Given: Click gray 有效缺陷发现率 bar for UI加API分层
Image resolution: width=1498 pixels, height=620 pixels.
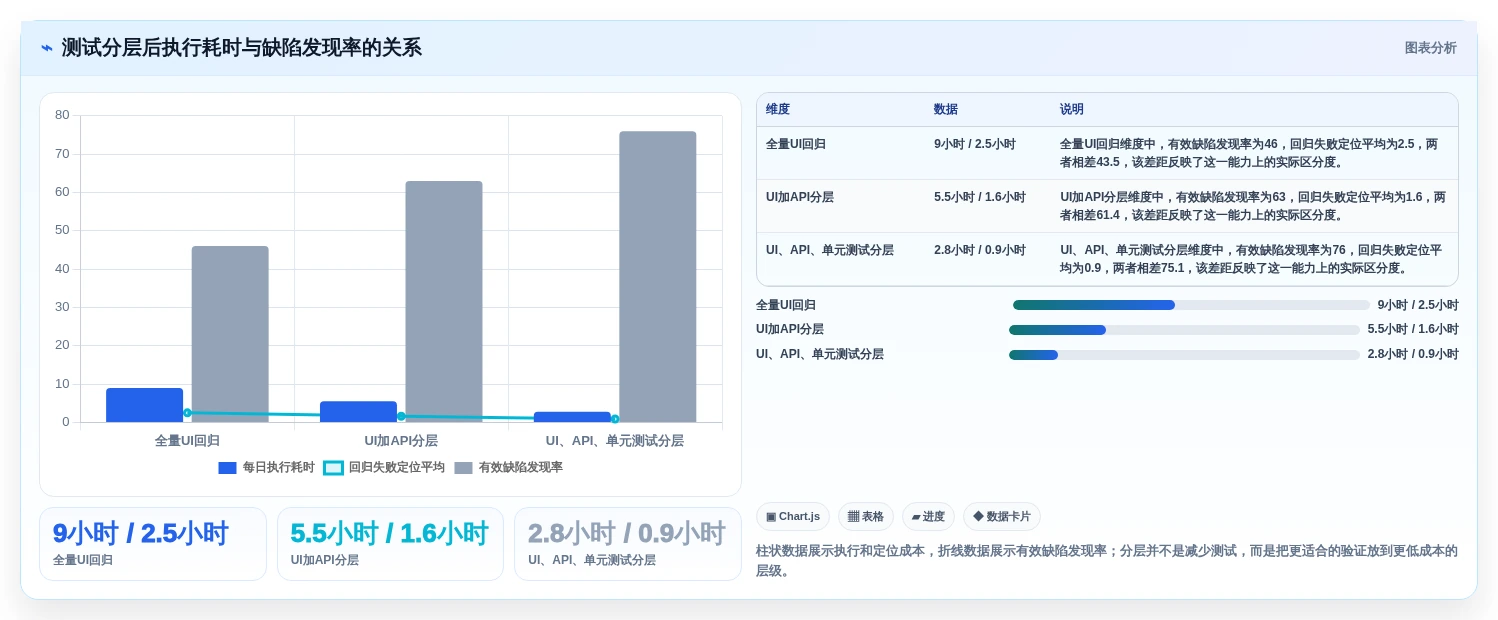Looking at the screenshot, I should pos(444,301).
